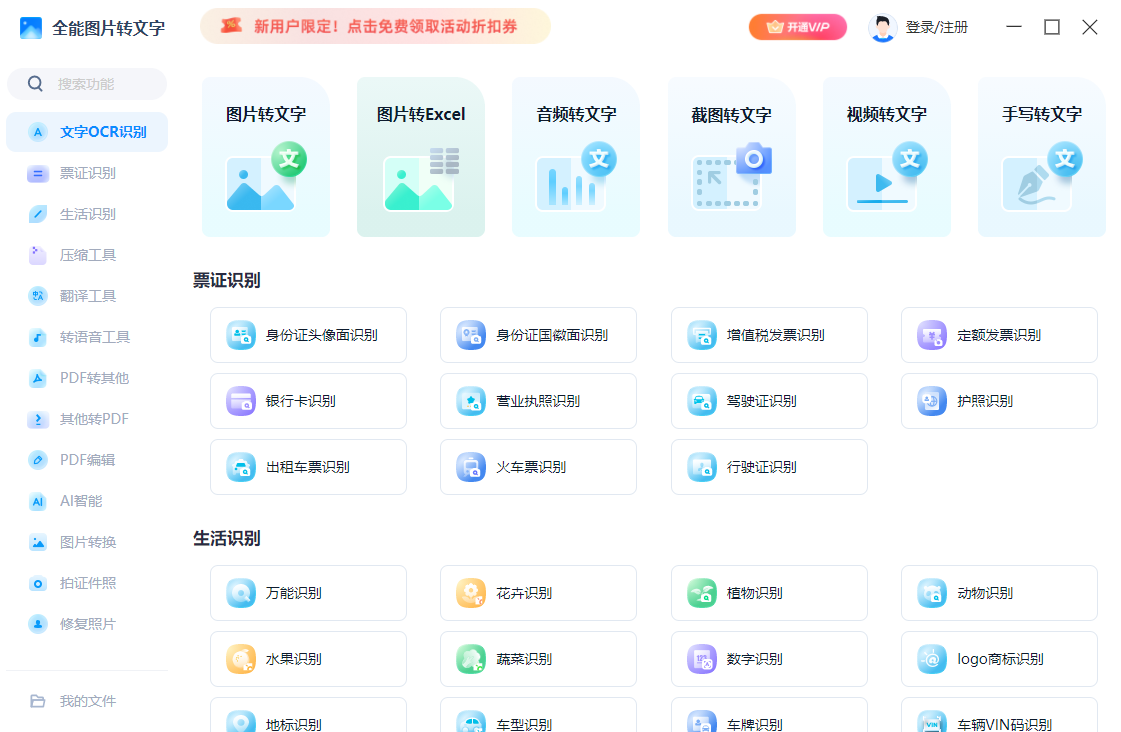The image size is (1121, 732).
Task: Minimize the application window
Action: [1014, 27]
